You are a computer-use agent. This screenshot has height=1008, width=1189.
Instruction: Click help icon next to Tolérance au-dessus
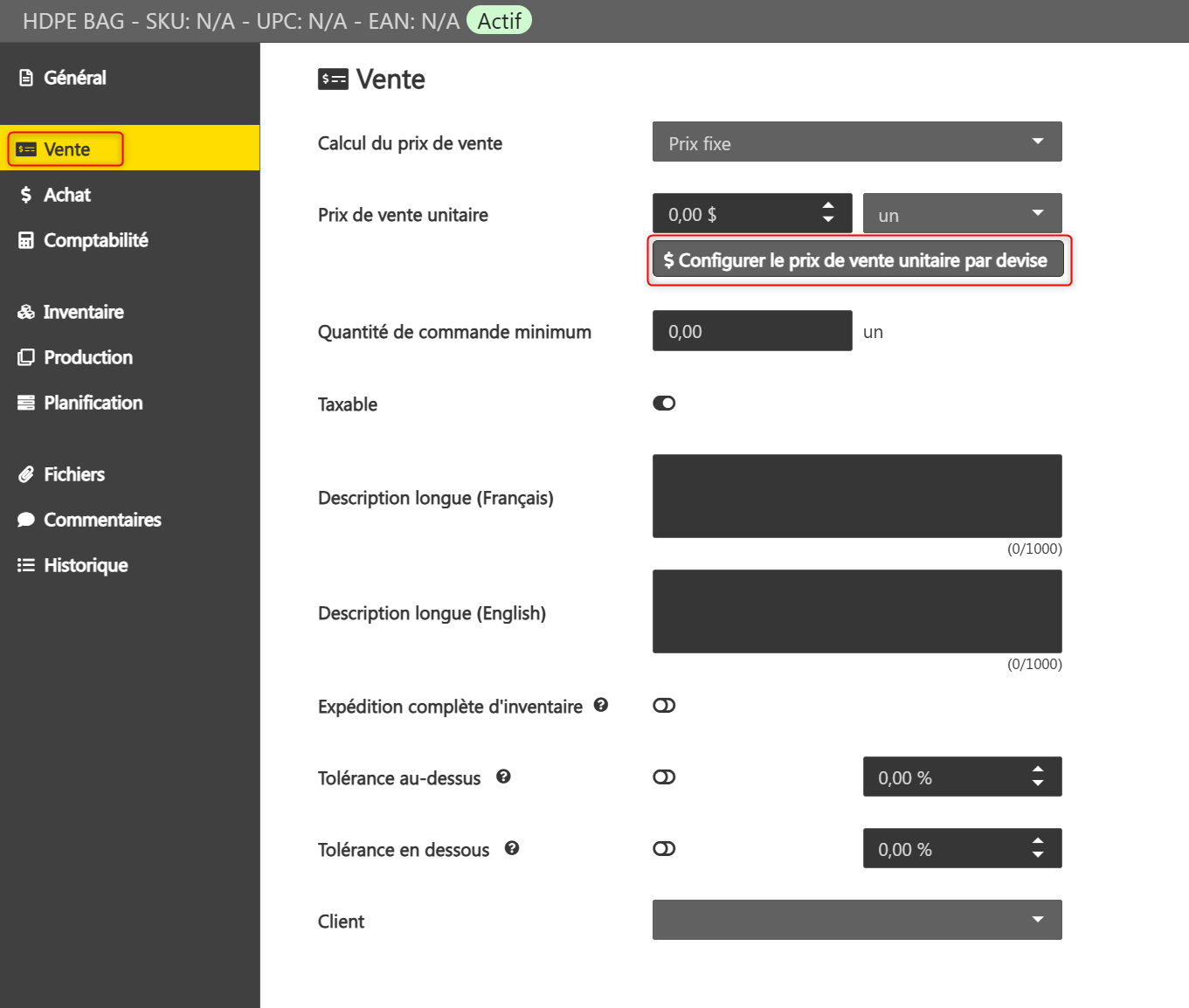(x=503, y=777)
